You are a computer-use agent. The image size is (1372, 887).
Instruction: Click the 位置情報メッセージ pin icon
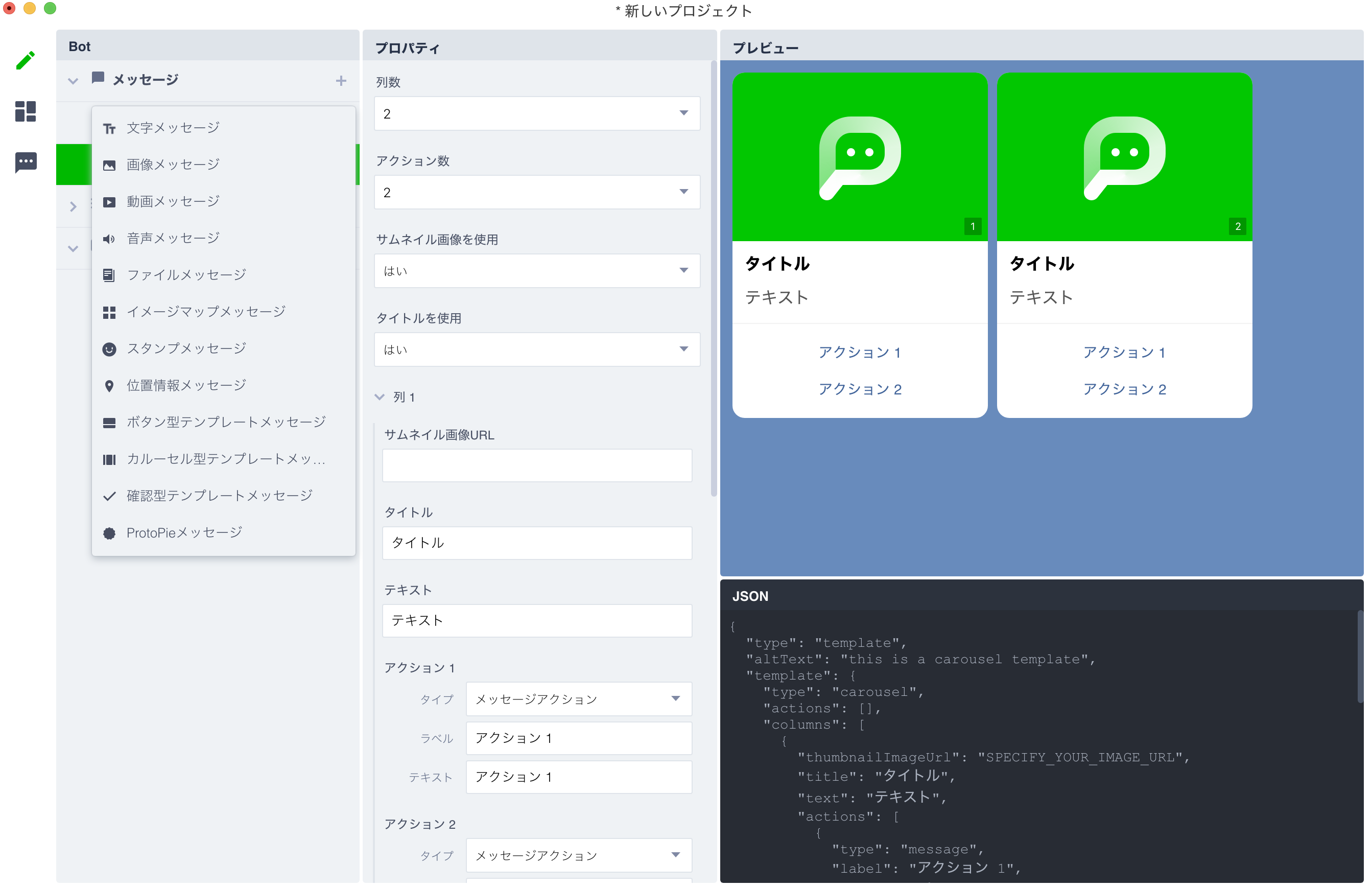point(109,386)
